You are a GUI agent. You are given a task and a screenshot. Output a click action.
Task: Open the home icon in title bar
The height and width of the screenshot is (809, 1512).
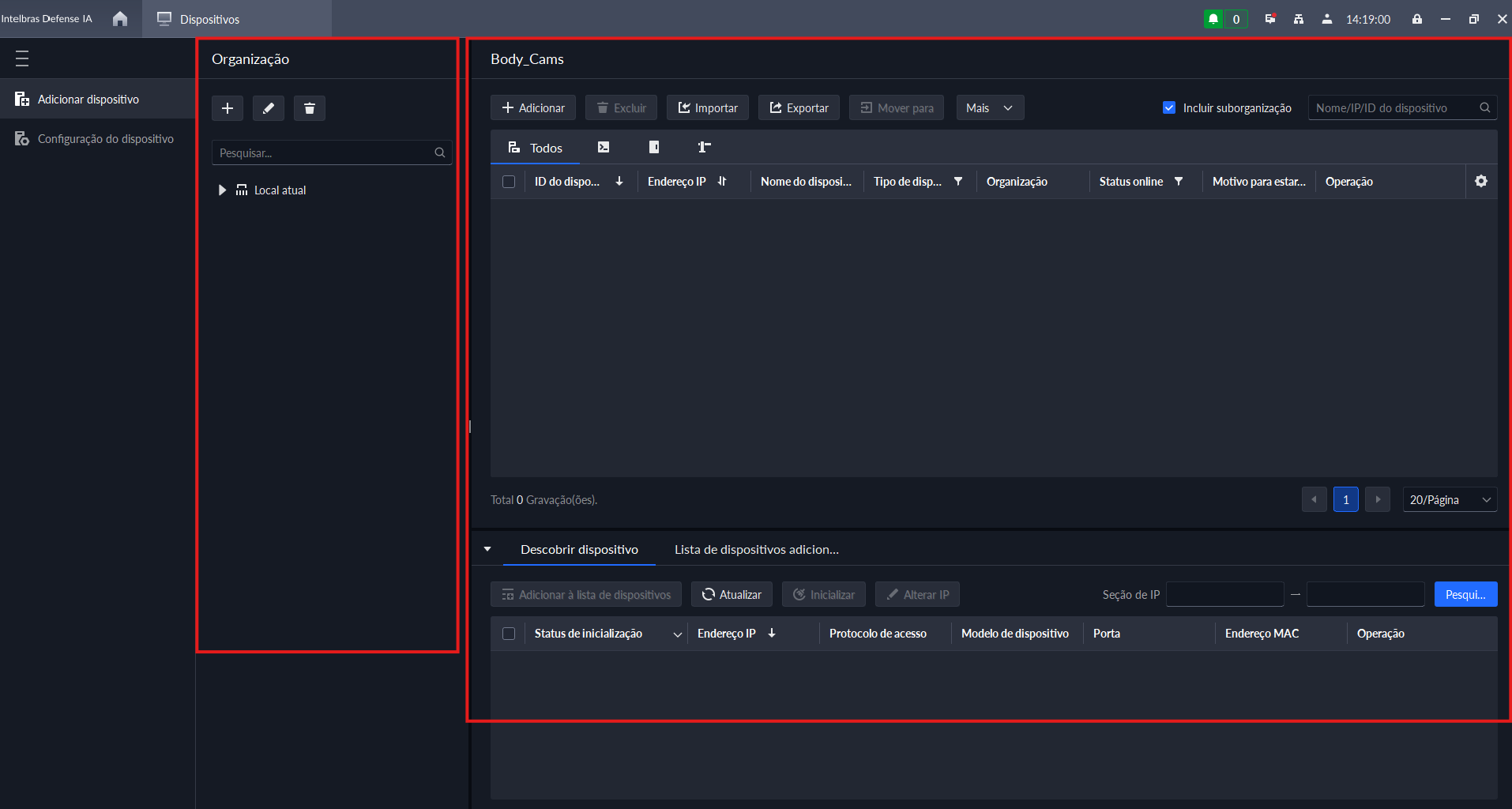click(x=120, y=19)
